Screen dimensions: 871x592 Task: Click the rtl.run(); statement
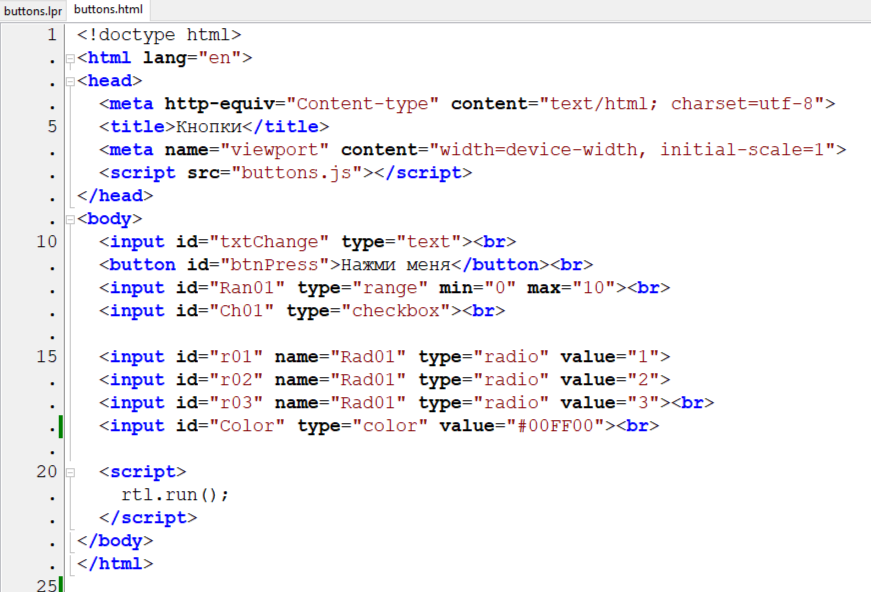coord(175,495)
